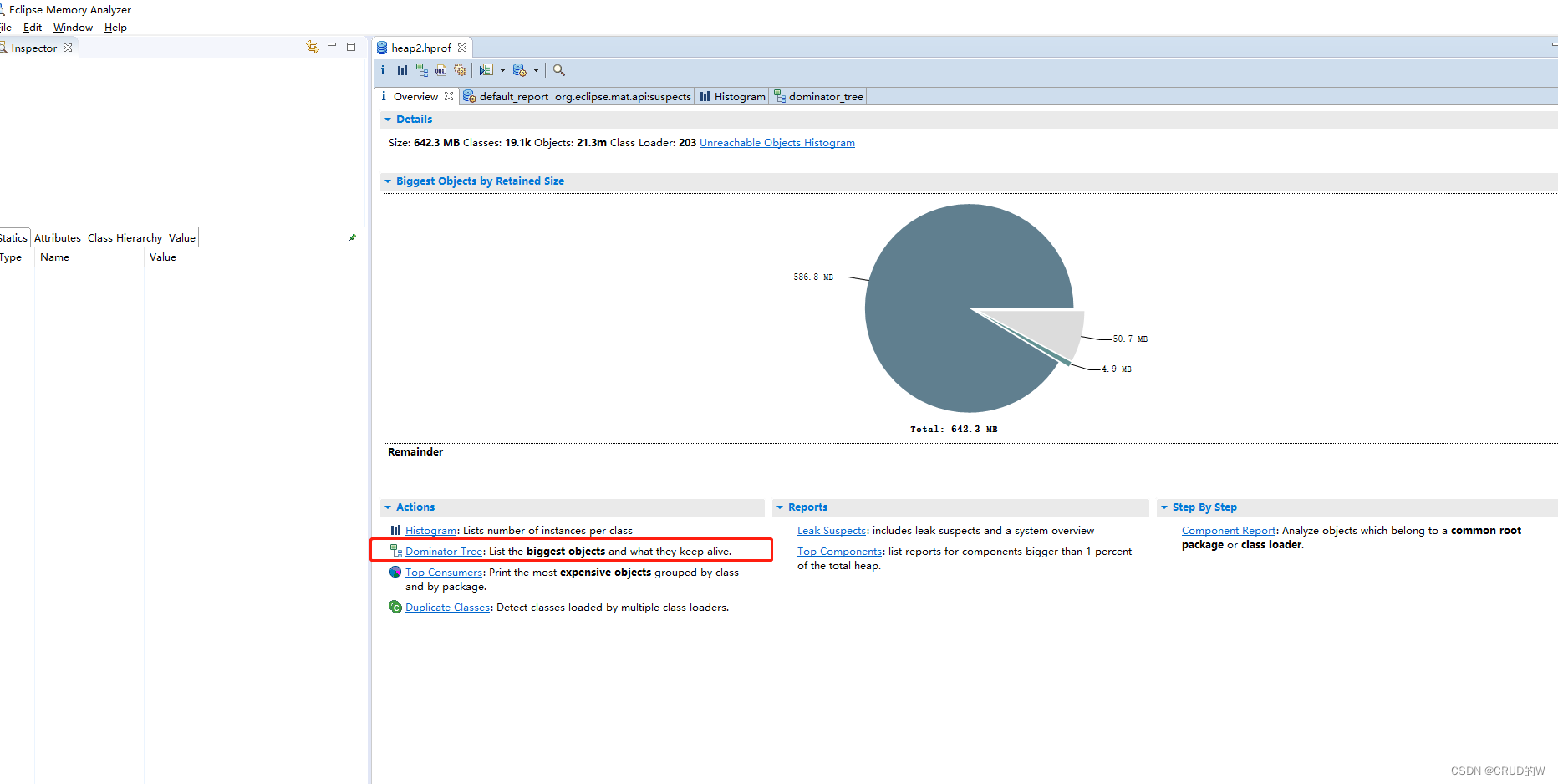Collapse the Details section
The image size is (1558, 784).
(388, 120)
